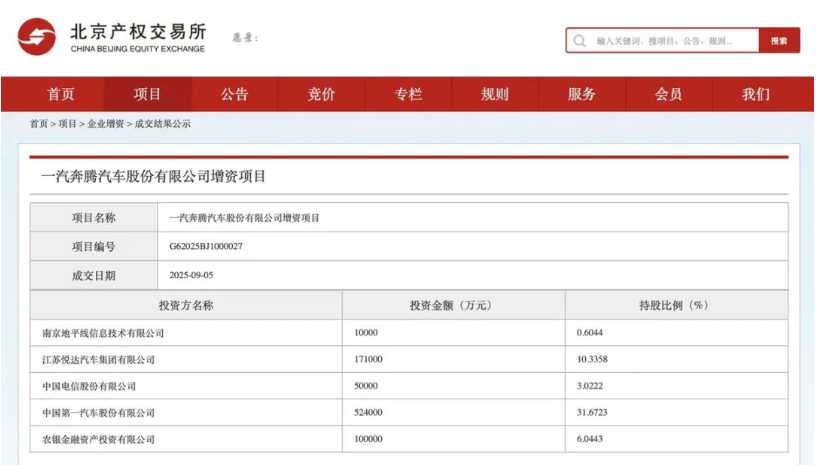Click shareholding ratio 10.3358
Viewport: 816px width, 465px height.
pyautogui.click(x=592, y=359)
